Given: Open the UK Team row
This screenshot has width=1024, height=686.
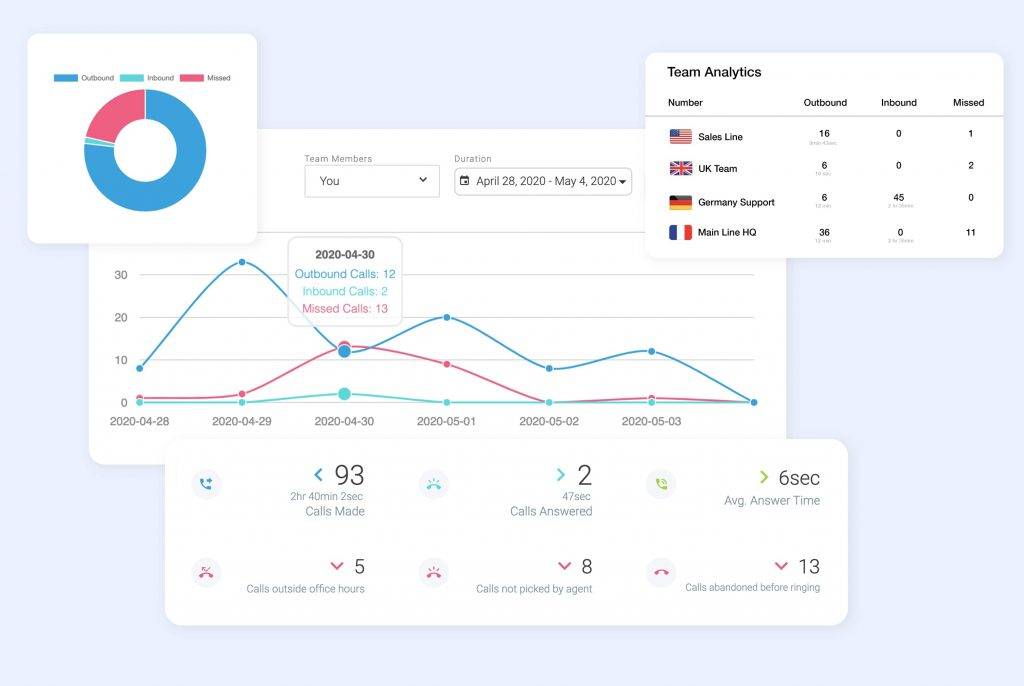Looking at the screenshot, I should [x=717, y=168].
